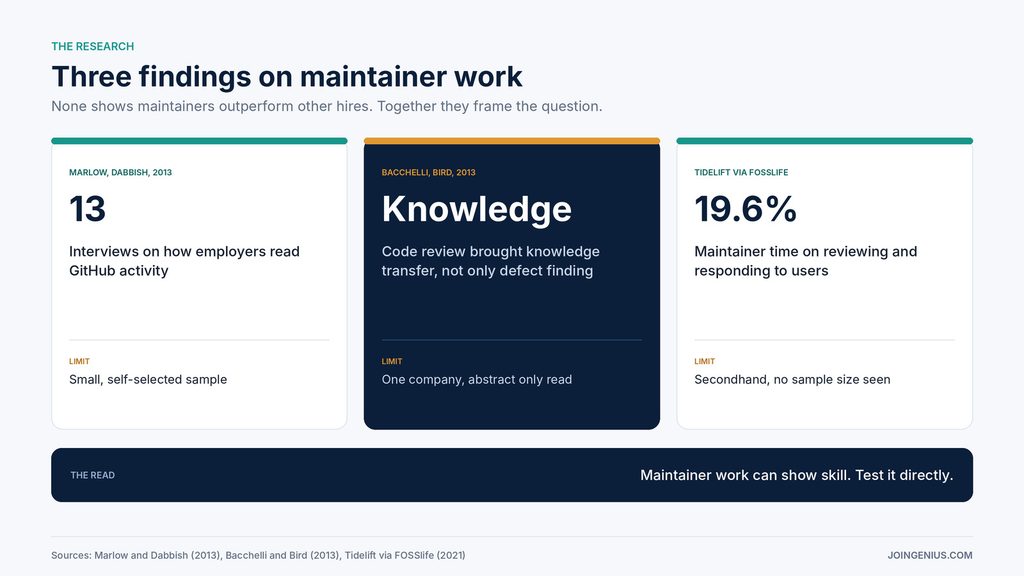Select the large '13' statistic

pyautogui.click(x=87, y=209)
